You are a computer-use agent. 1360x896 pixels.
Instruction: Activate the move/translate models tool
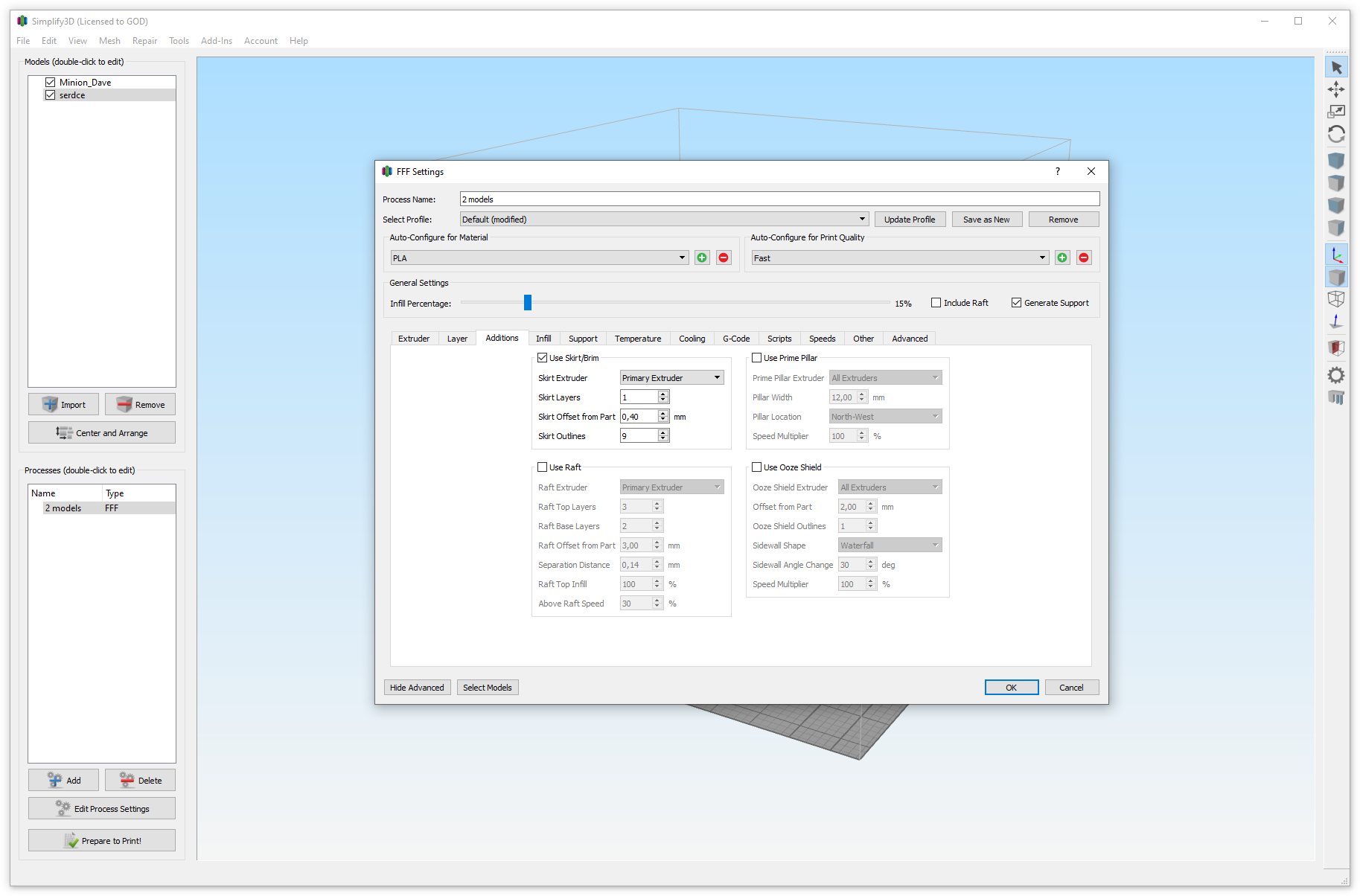click(x=1336, y=90)
